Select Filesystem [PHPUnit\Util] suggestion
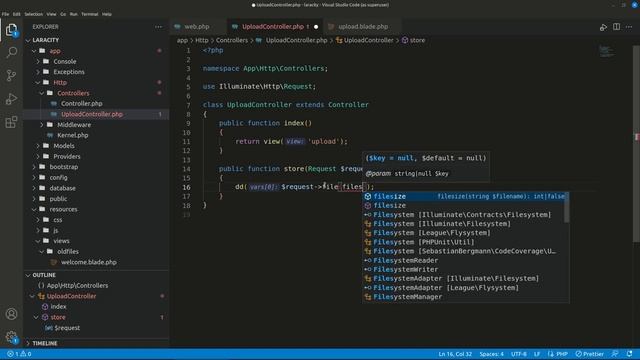 click(x=464, y=242)
